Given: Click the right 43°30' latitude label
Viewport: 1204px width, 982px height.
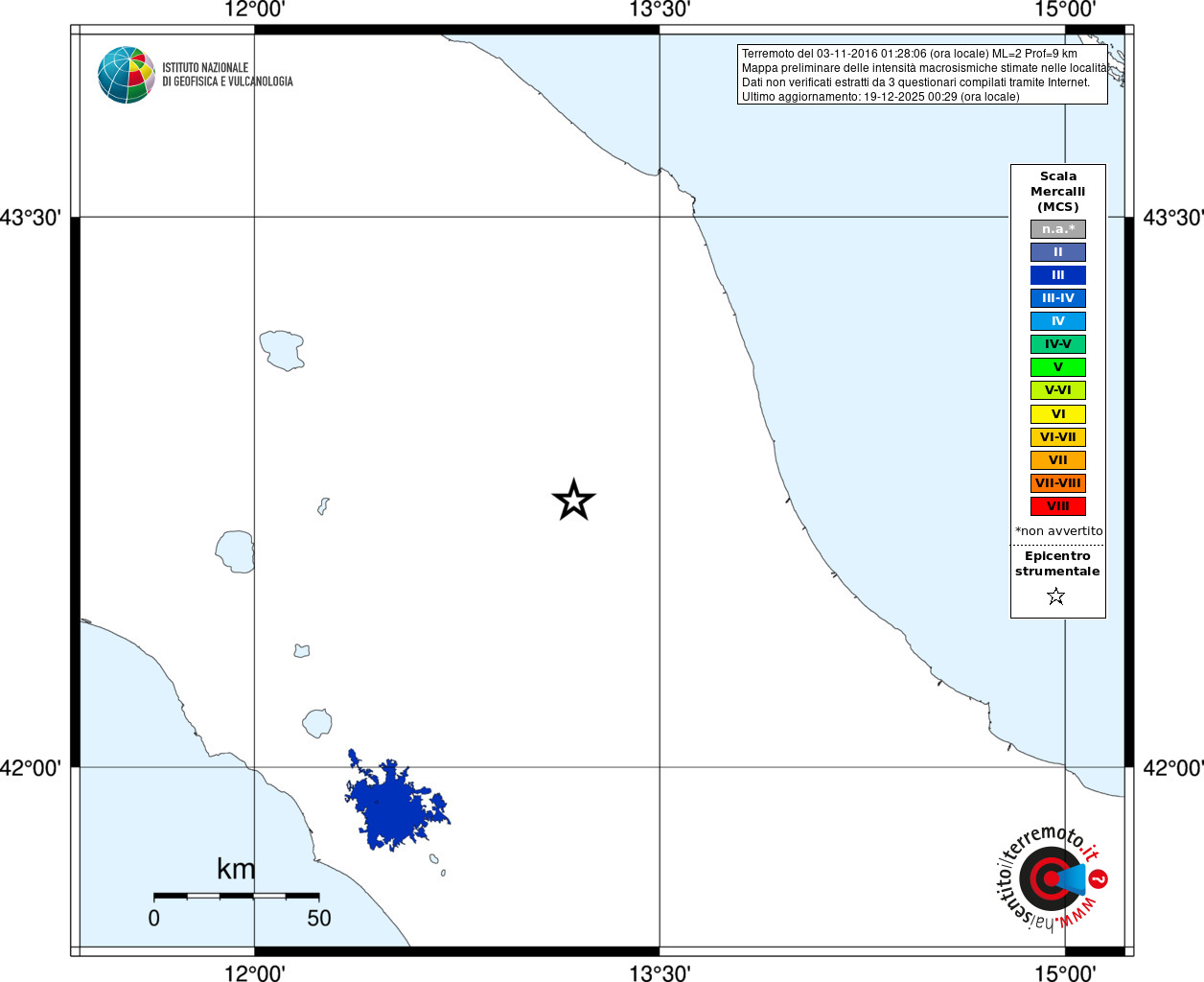Looking at the screenshot, I should 1173,218.
